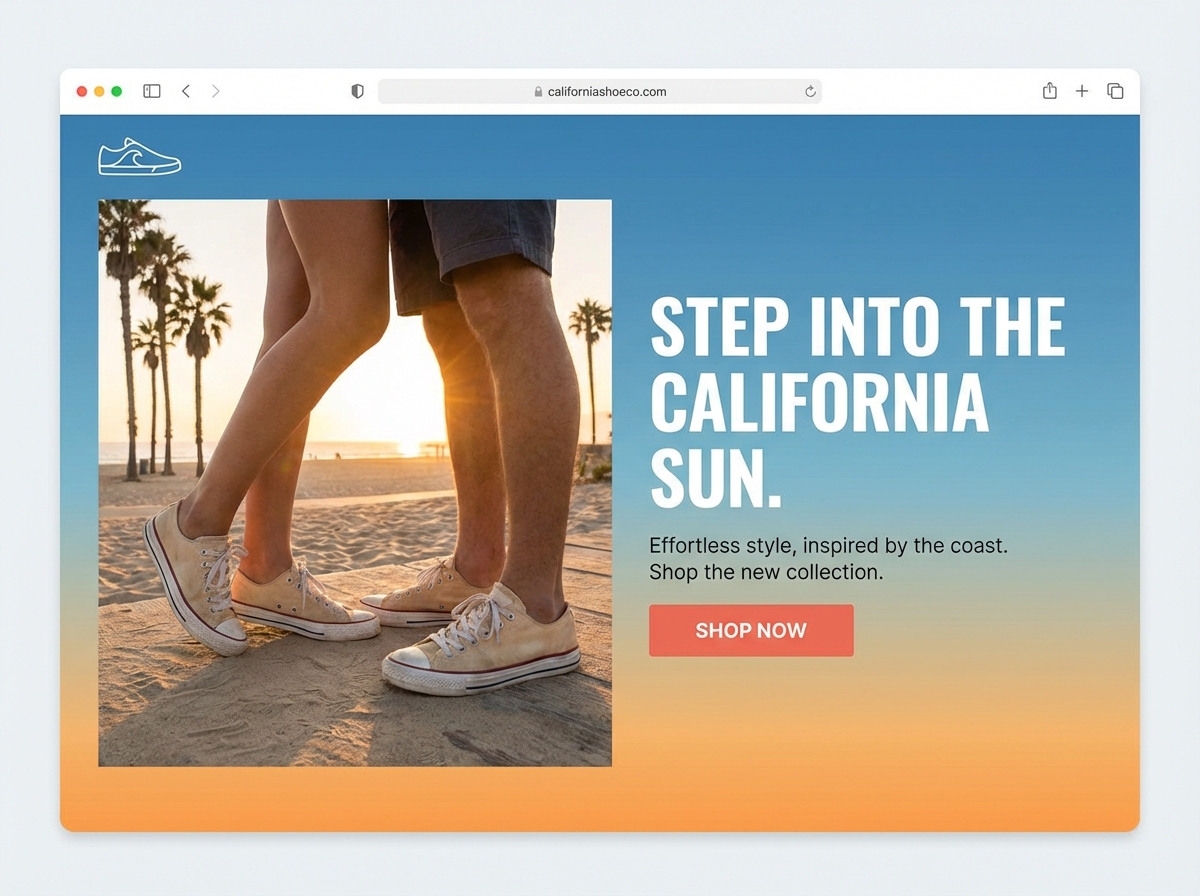Click the back navigation arrow
1200x896 pixels.
(186, 91)
